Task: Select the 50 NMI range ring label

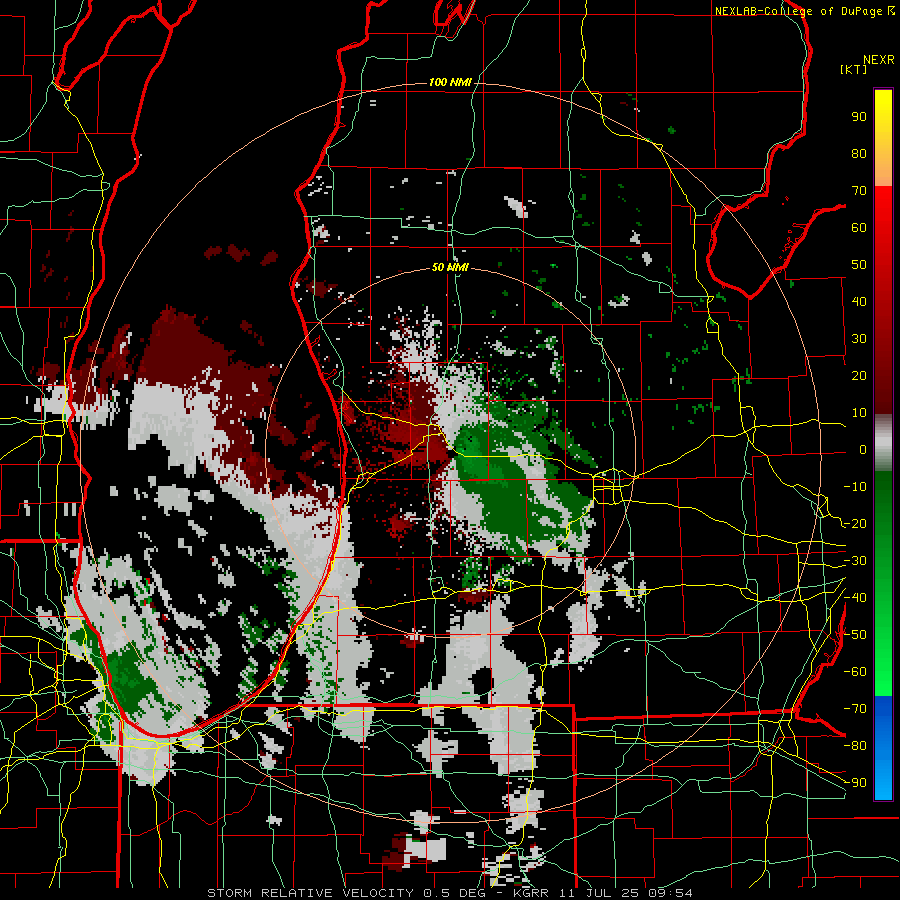Action: coord(450,267)
